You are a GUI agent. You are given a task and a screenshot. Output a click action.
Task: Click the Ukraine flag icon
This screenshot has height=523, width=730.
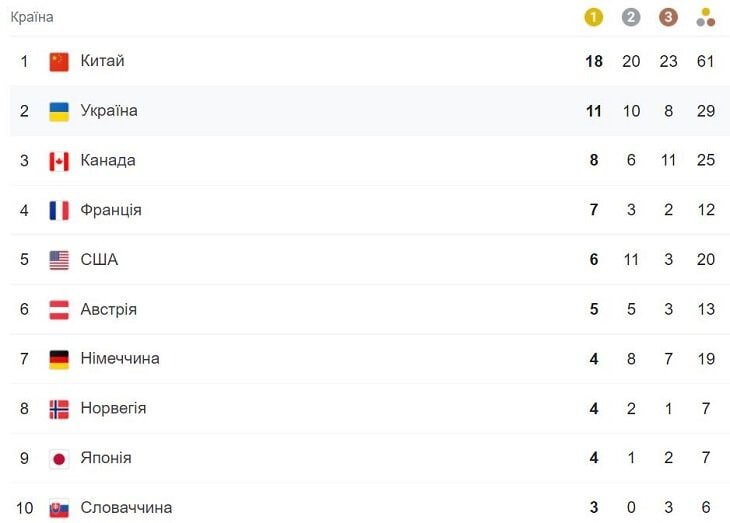(x=59, y=111)
